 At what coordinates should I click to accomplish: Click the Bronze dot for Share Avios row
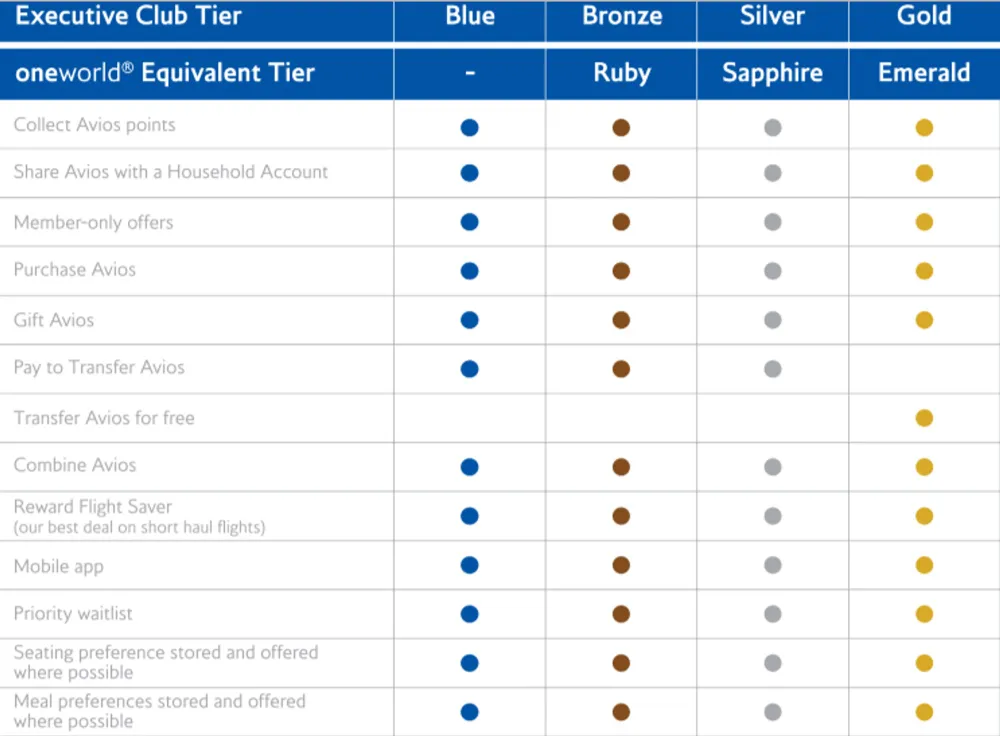click(x=621, y=173)
